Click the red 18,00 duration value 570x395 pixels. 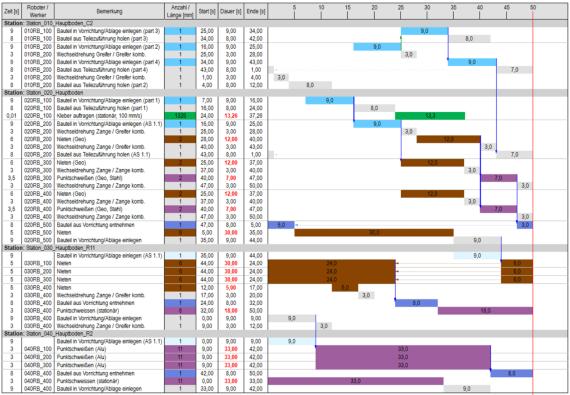[231, 311]
